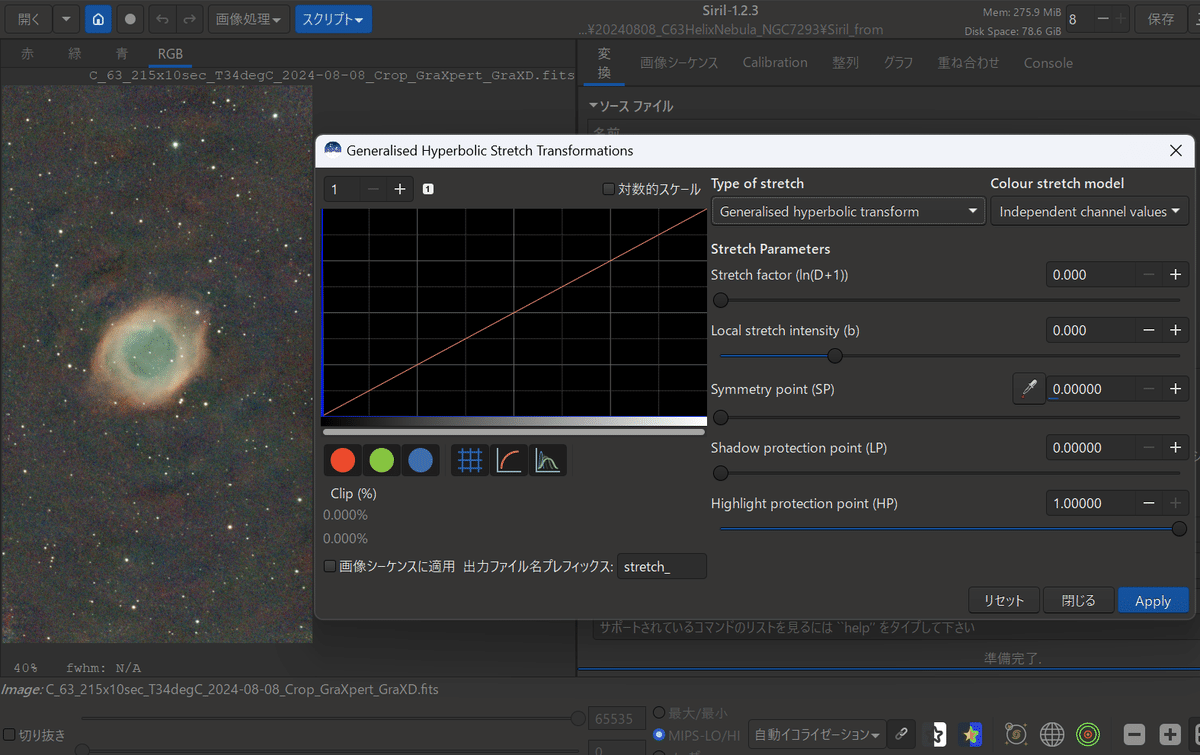Open the 開く dropdown arrow
Viewport: 1200px width, 755px height.
pos(66,19)
